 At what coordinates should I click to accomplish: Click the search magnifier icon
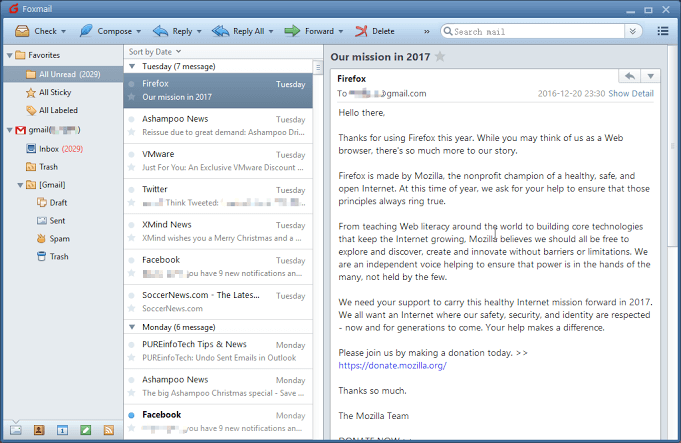pos(448,31)
